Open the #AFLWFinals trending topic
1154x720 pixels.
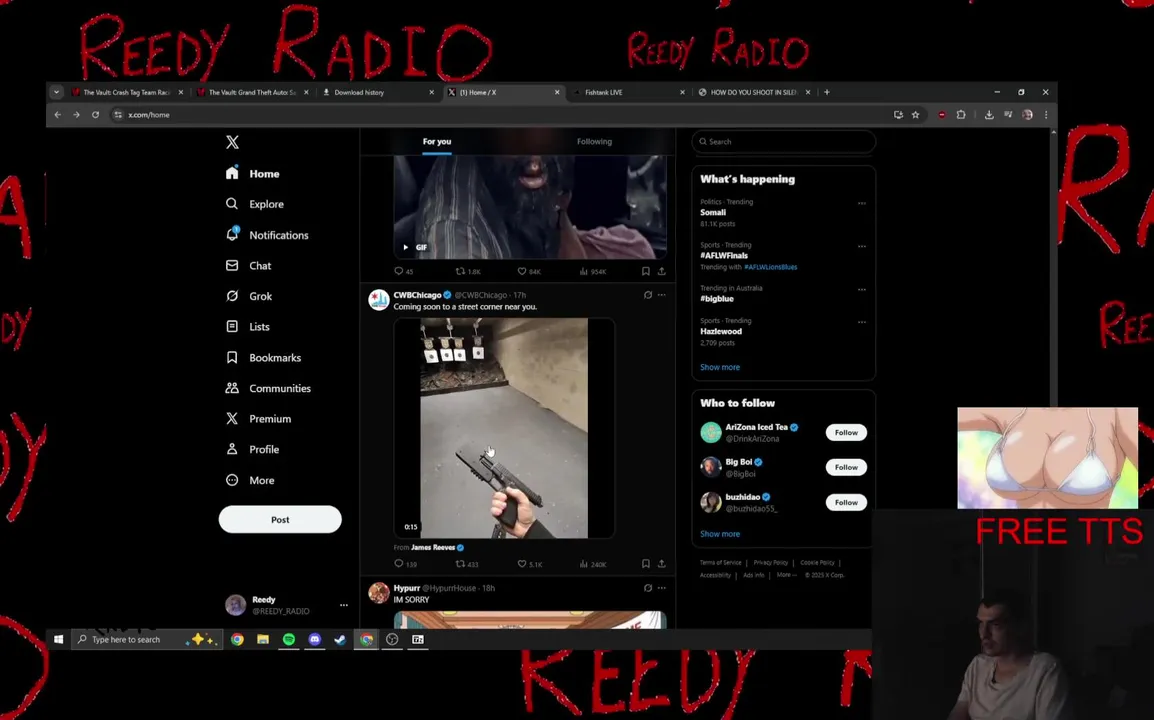click(x=724, y=255)
